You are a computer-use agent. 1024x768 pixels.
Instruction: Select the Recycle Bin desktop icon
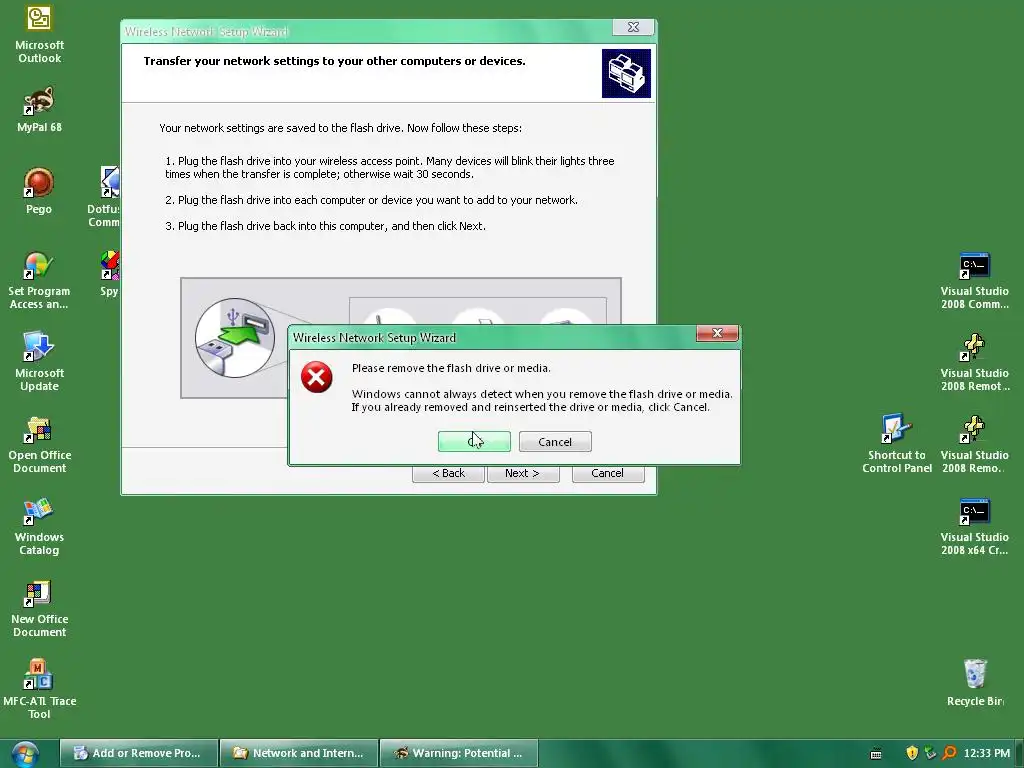point(975,683)
